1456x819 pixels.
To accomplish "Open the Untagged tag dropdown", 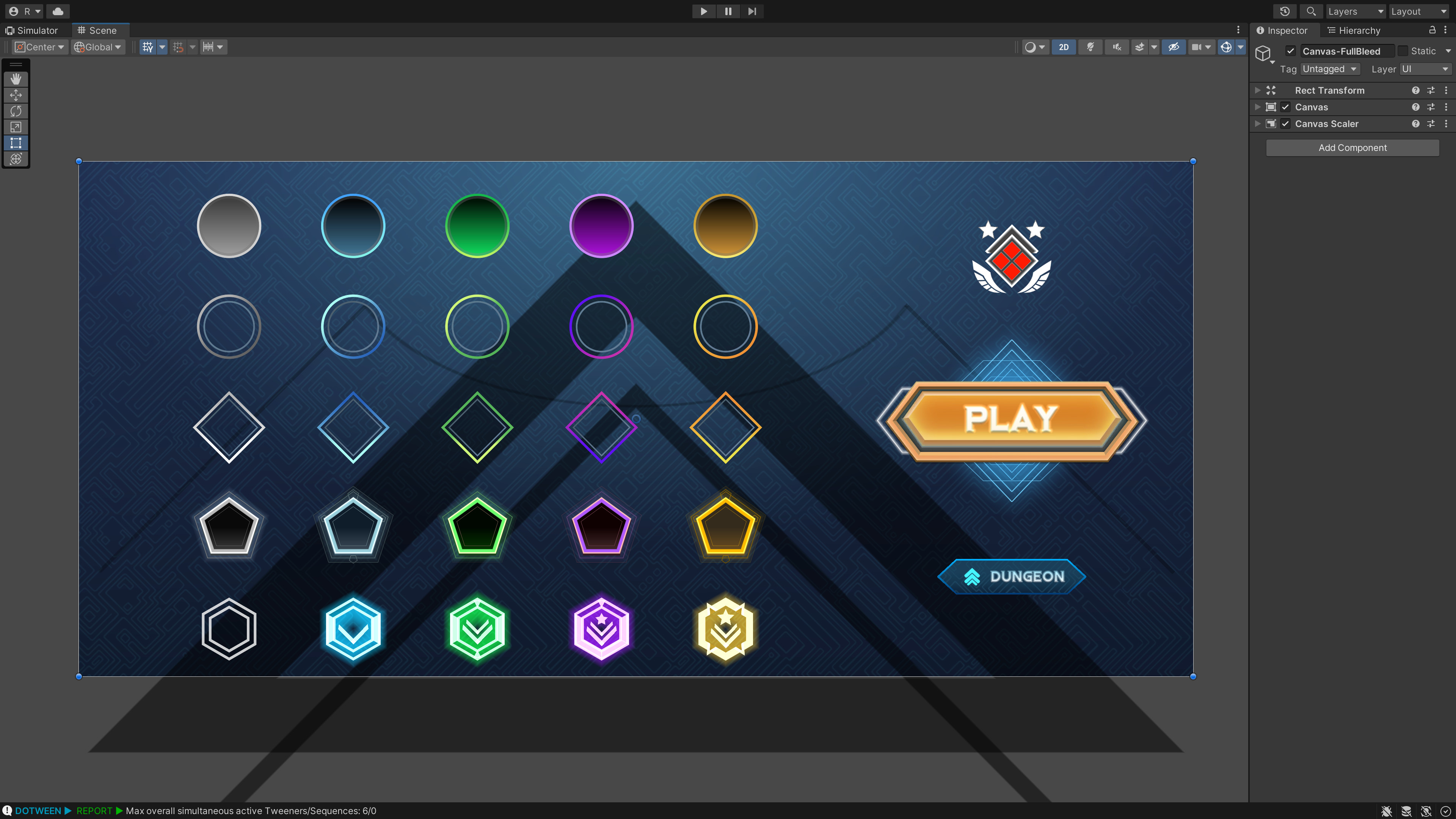I will [1330, 69].
